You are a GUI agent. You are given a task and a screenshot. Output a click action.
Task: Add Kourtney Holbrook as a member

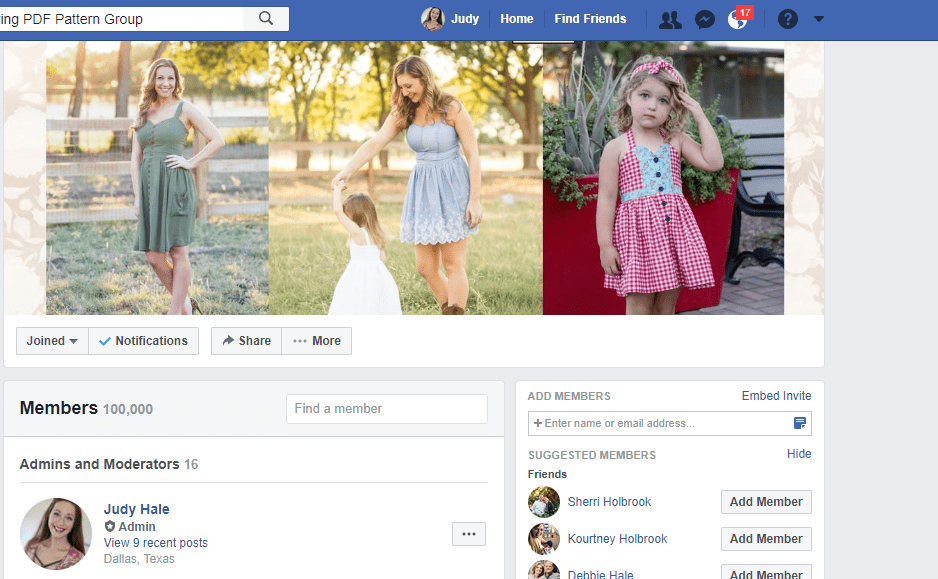pyautogui.click(x=765, y=539)
